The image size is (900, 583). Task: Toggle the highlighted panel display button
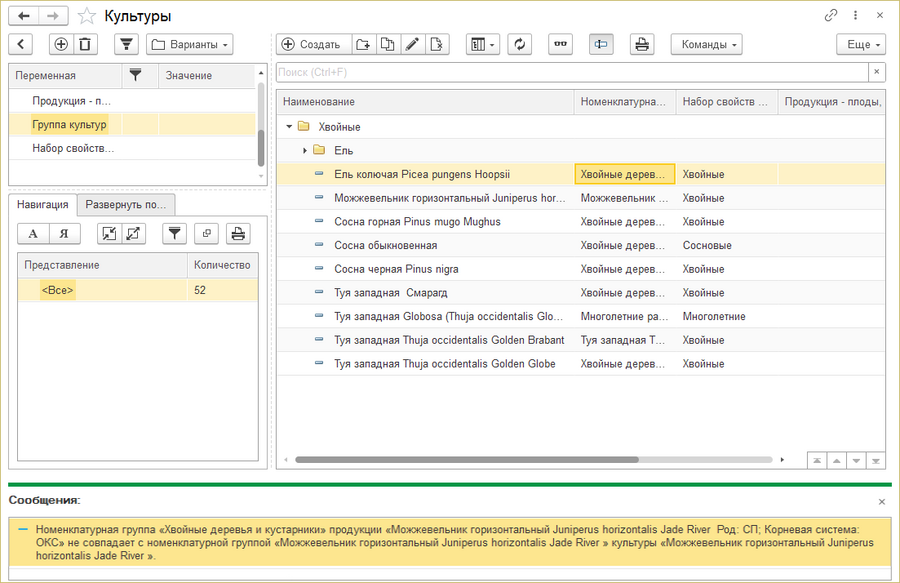[600, 44]
